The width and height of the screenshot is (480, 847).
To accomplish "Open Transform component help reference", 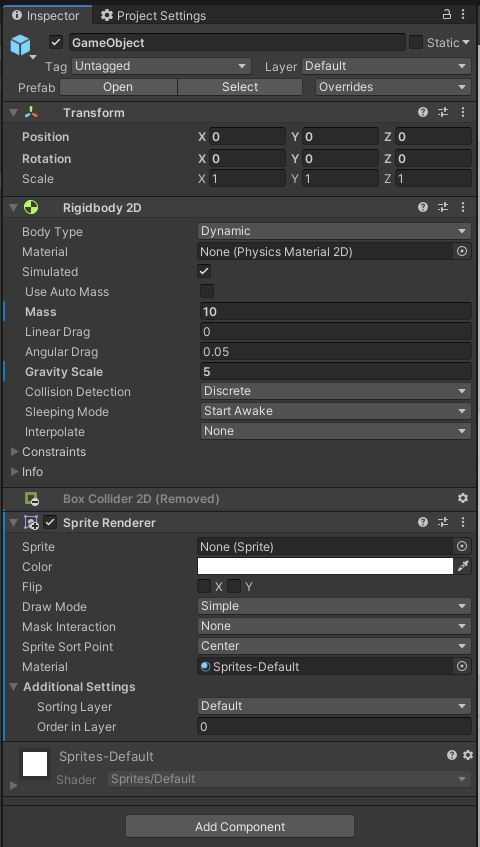I will pyautogui.click(x=423, y=112).
